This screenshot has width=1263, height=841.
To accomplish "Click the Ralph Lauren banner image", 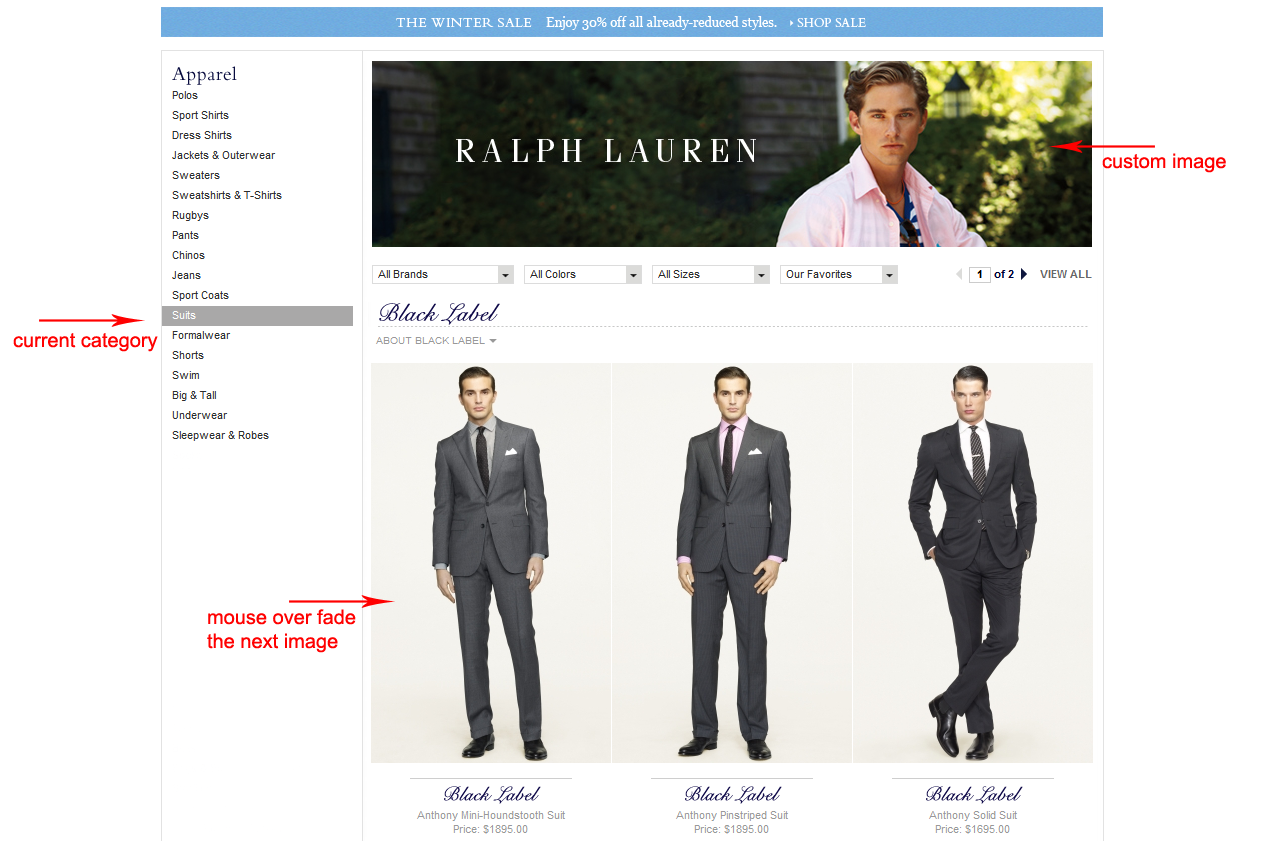I will pyautogui.click(x=732, y=154).
